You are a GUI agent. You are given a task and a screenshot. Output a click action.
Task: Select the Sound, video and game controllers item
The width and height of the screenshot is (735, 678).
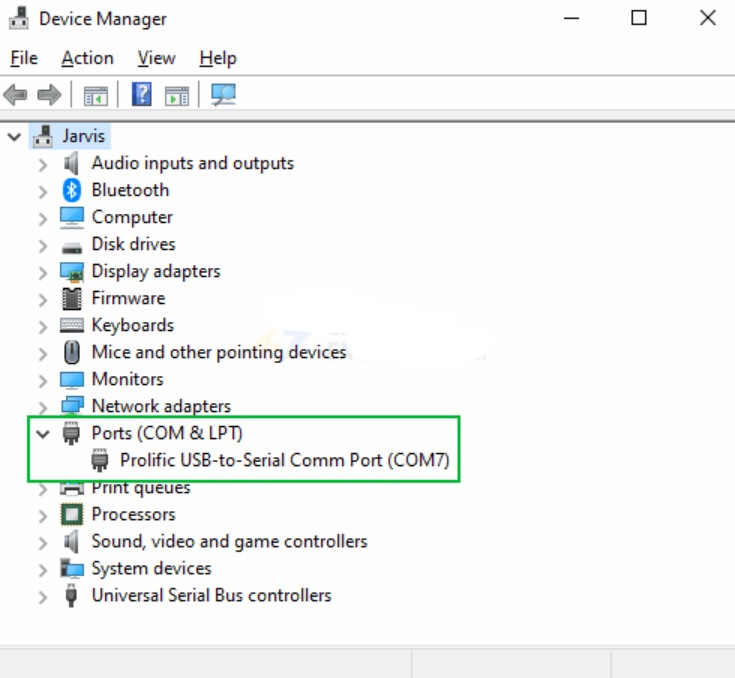click(x=229, y=541)
